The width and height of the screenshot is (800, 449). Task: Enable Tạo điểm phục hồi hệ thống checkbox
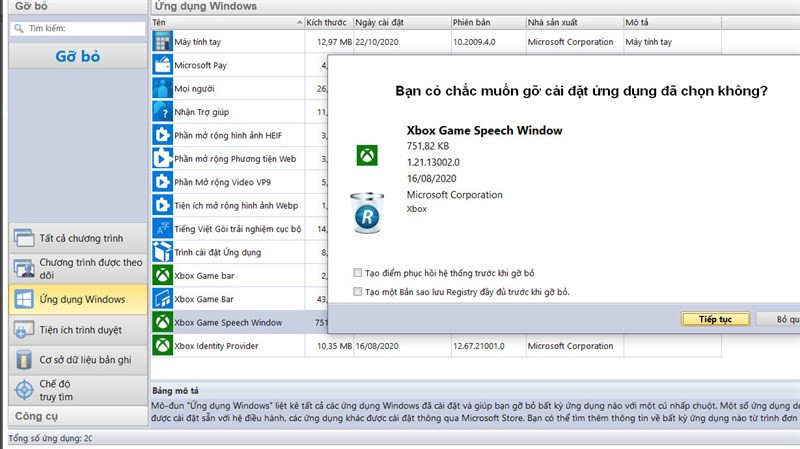pos(358,273)
